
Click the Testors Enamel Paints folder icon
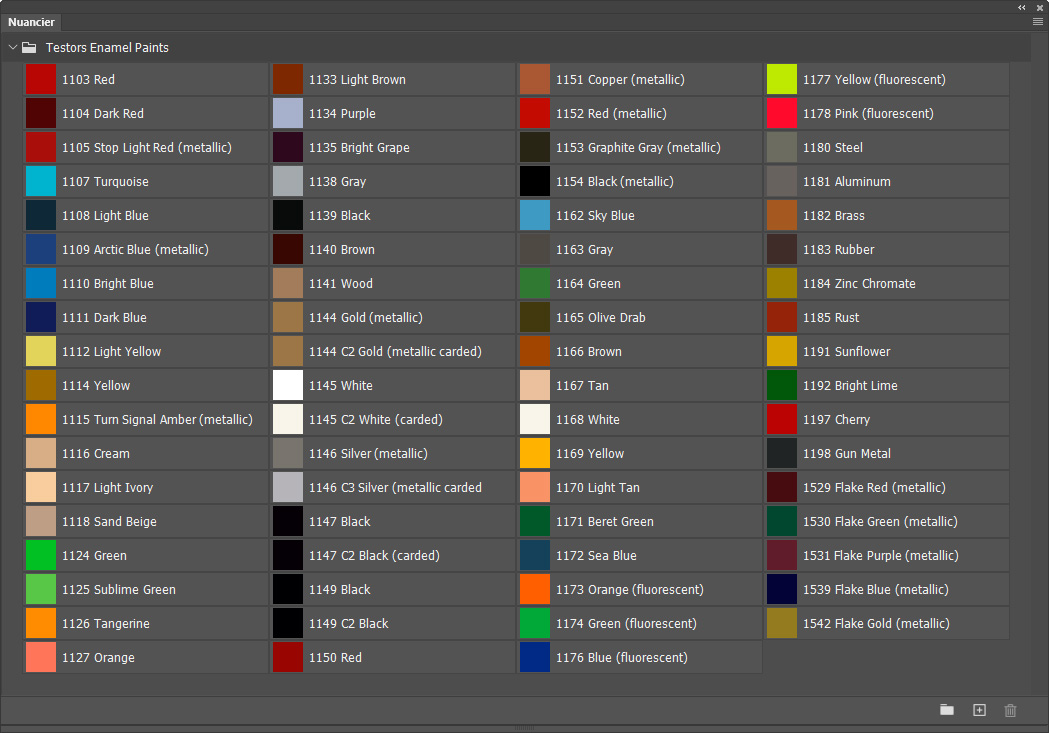pyautogui.click(x=28, y=47)
